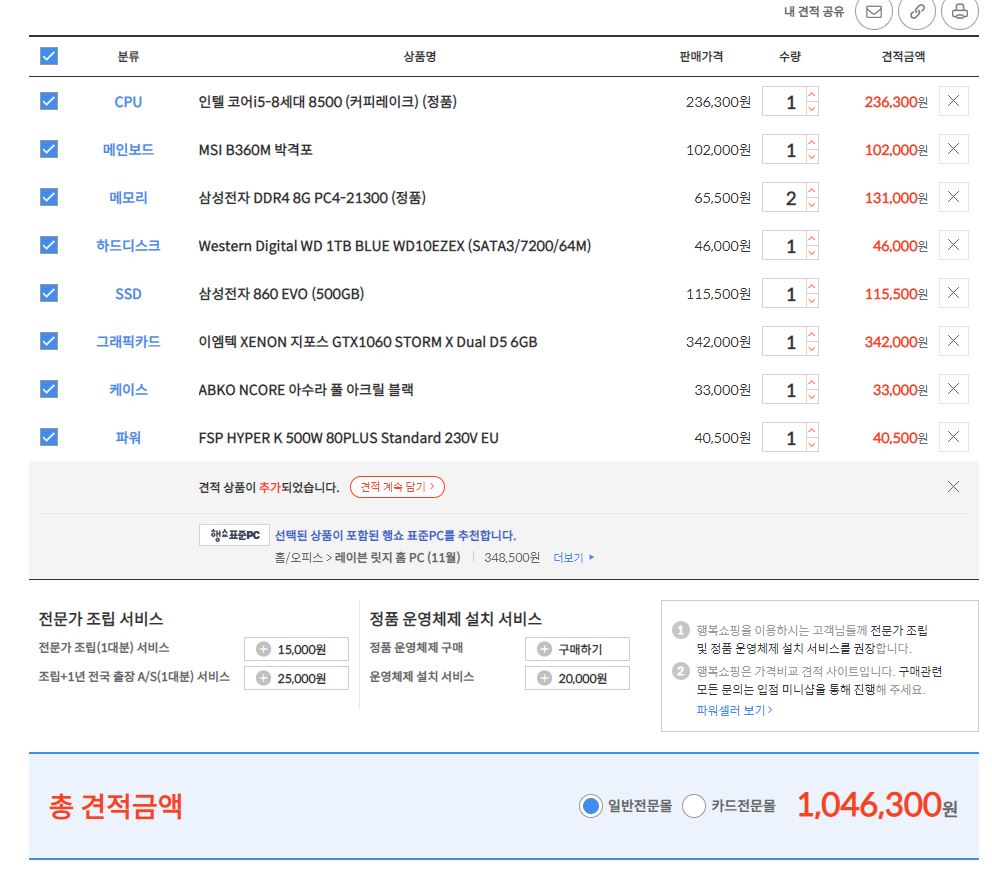This screenshot has height=873, width=992.
Task: Uncheck the 메모리 row checkbox
Action: pos(49,198)
